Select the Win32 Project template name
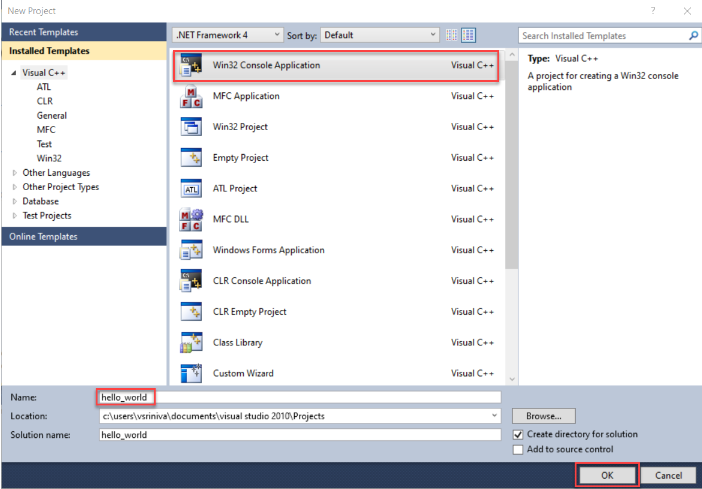The height and width of the screenshot is (489, 702). pyautogui.click(x=240, y=127)
